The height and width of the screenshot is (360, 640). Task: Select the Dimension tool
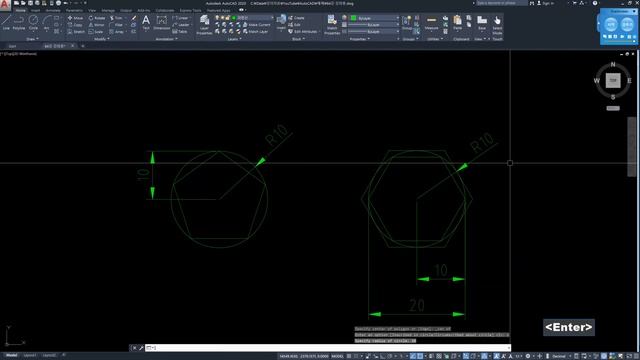(x=162, y=23)
